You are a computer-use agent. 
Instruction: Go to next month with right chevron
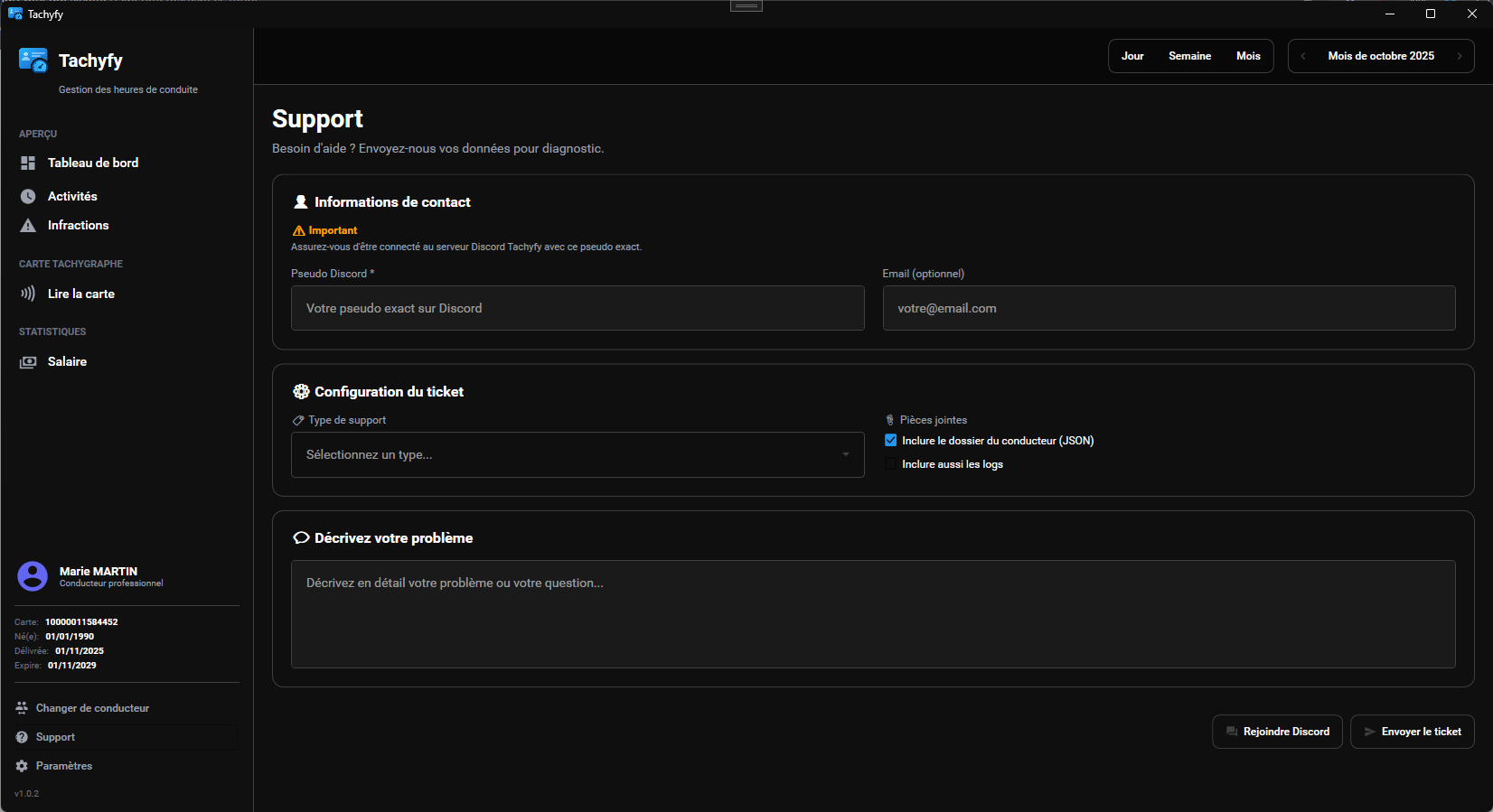1459,56
